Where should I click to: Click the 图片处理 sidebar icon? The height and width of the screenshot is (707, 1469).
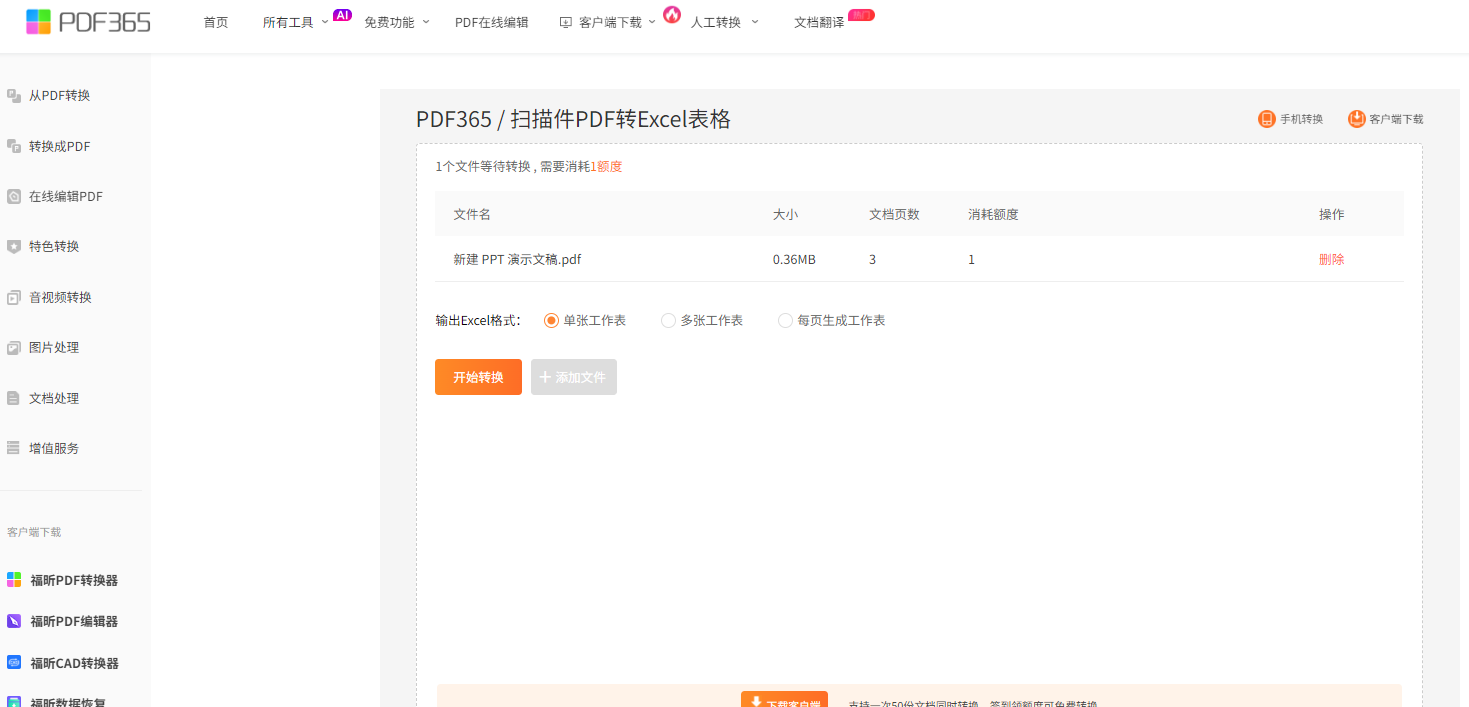(x=14, y=348)
